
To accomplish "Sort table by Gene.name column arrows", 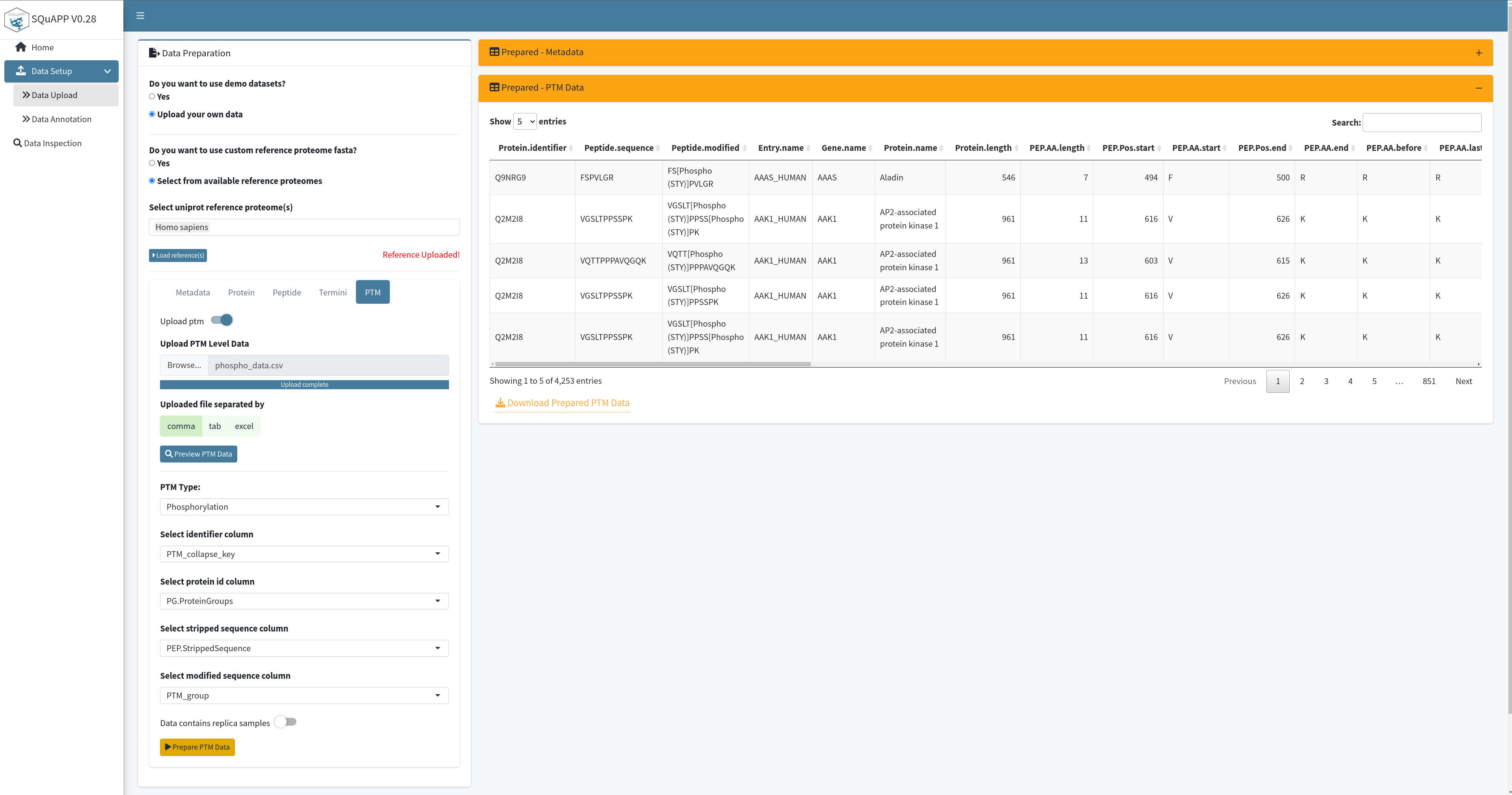I will (x=870, y=149).
